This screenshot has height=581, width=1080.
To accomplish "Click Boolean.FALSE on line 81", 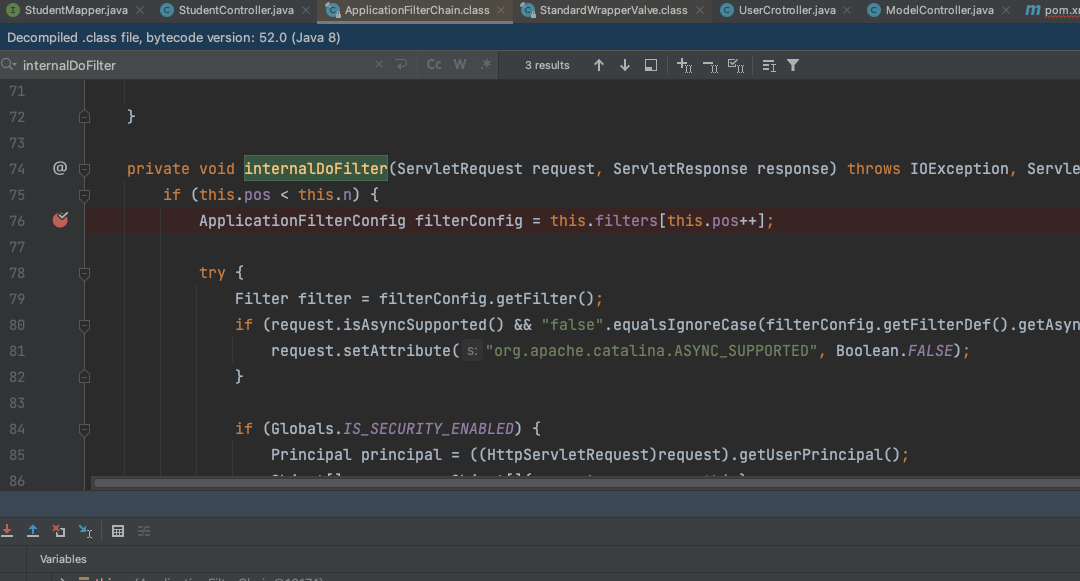I will pyautogui.click(x=894, y=350).
